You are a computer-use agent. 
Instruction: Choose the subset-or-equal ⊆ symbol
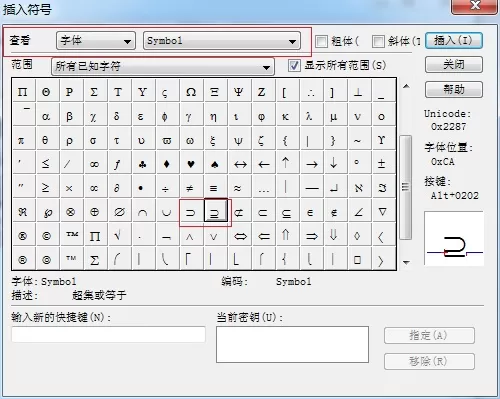(287, 212)
